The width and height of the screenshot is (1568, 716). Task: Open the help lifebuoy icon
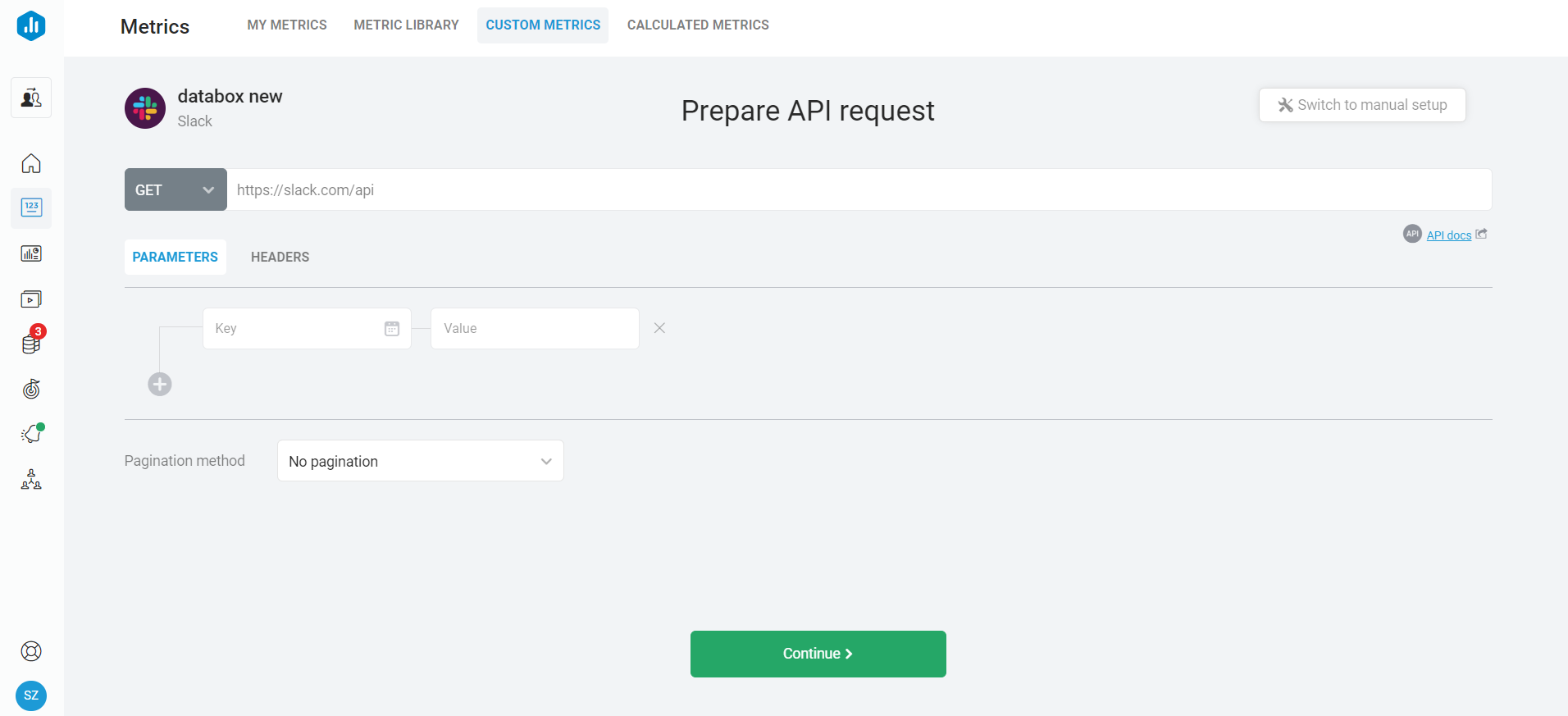tap(31, 651)
